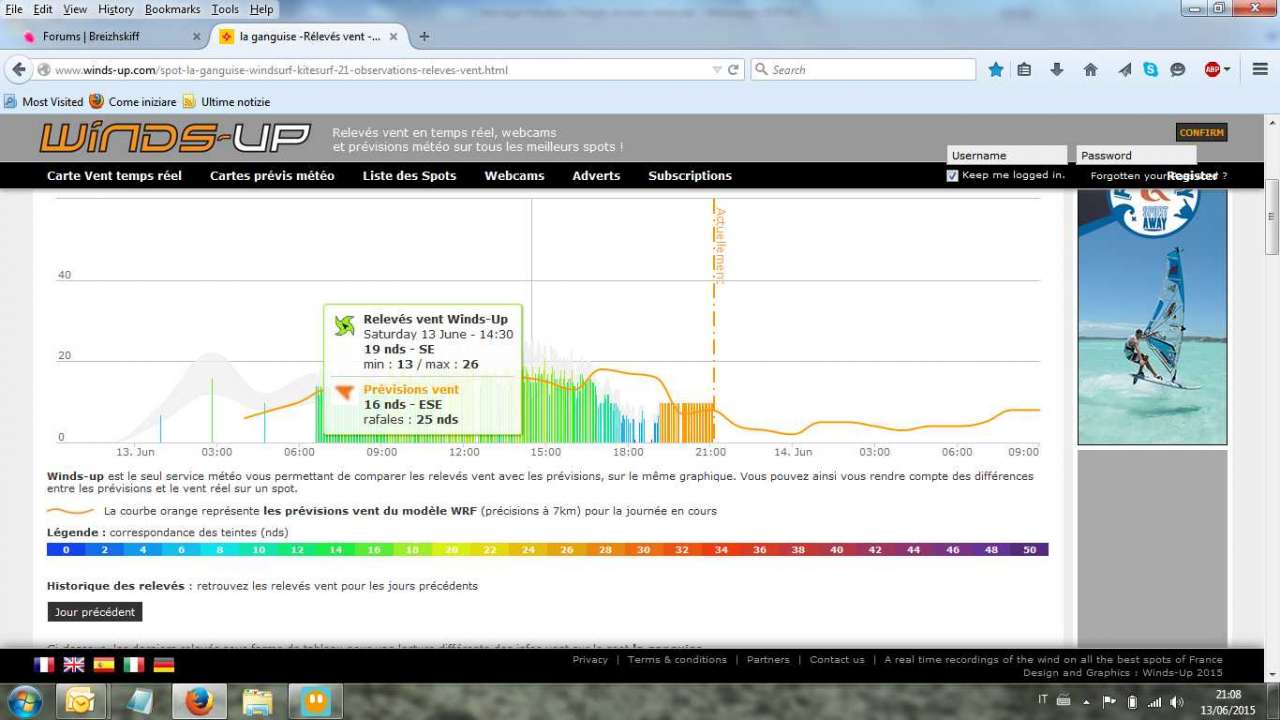Open Ultime notizie feed bookmark
The width and height of the screenshot is (1280, 720).
226,102
